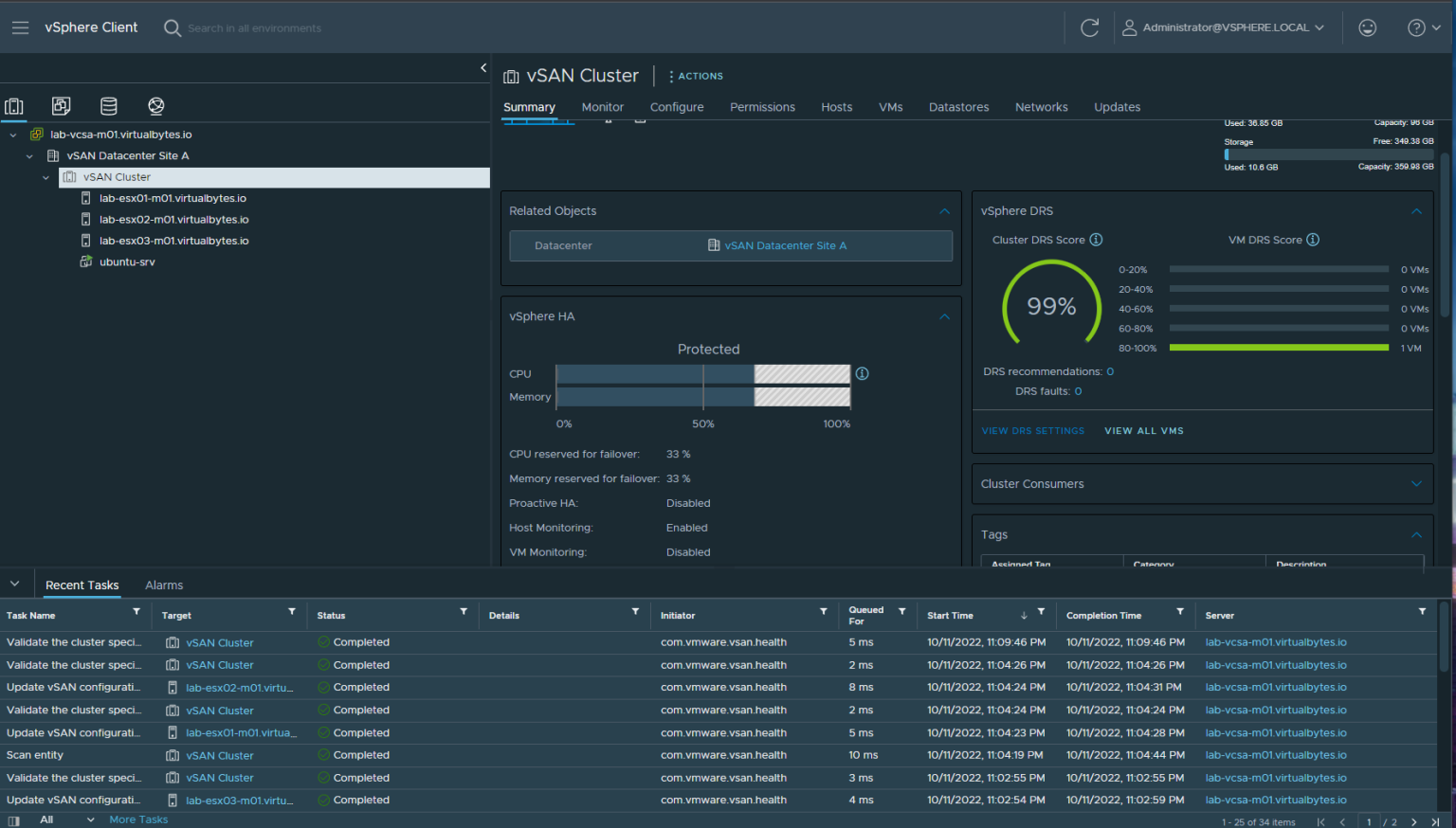Open the Storage inventory view
The image size is (1456, 828).
coord(108,105)
